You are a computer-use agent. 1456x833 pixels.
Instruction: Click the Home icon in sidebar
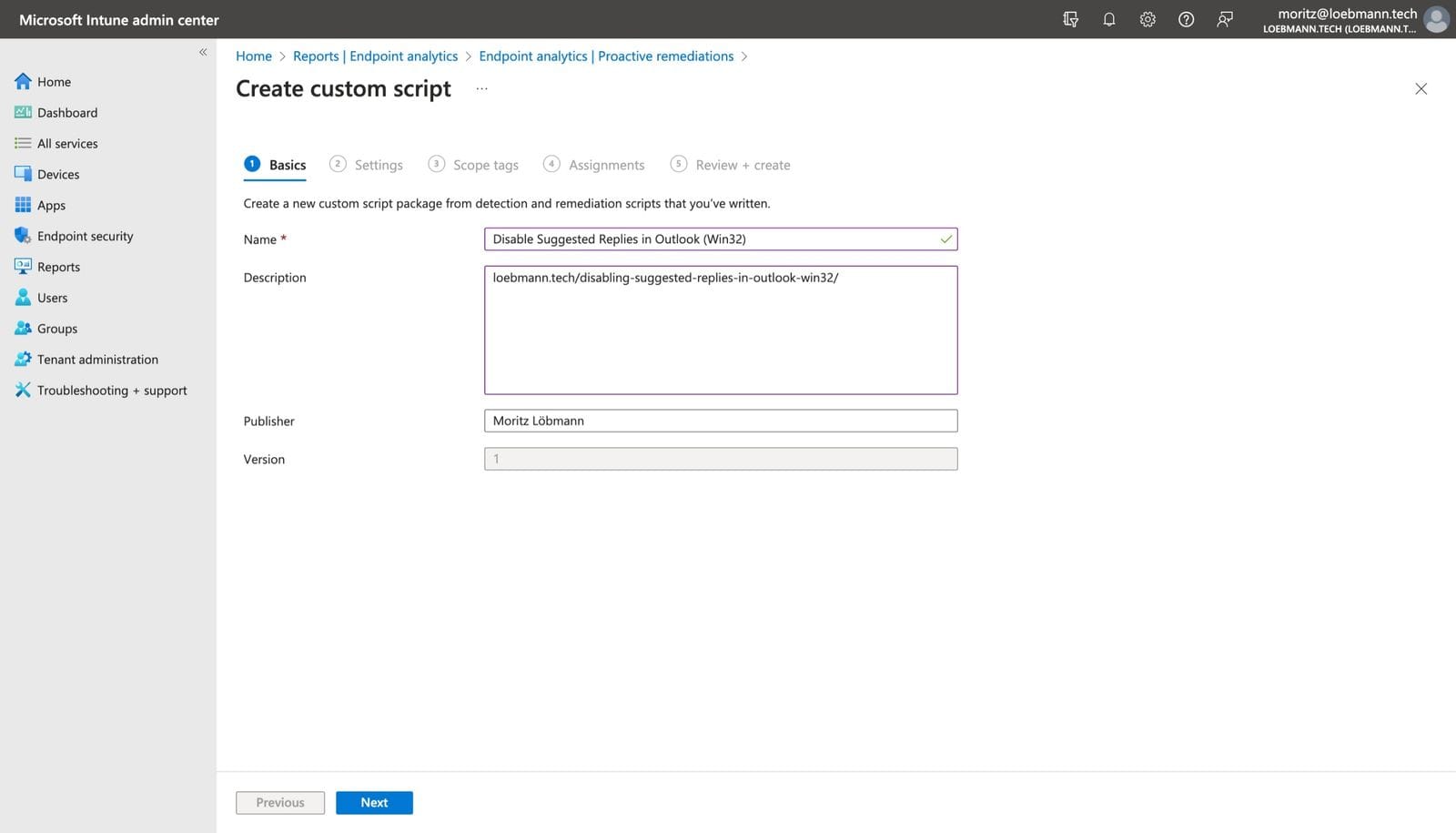tap(23, 81)
